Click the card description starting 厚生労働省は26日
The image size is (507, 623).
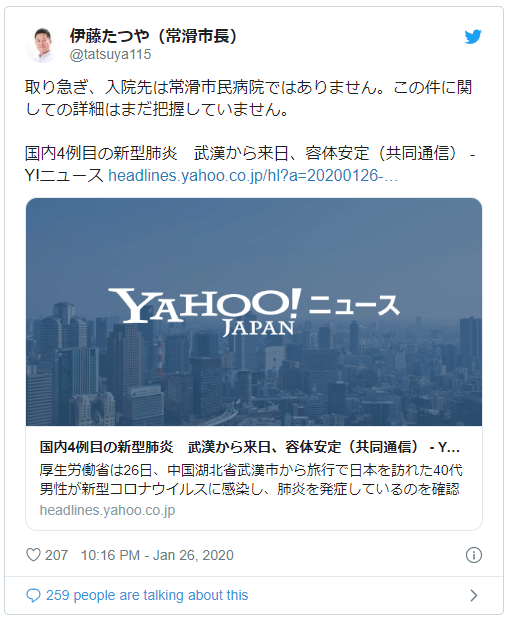(251, 480)
